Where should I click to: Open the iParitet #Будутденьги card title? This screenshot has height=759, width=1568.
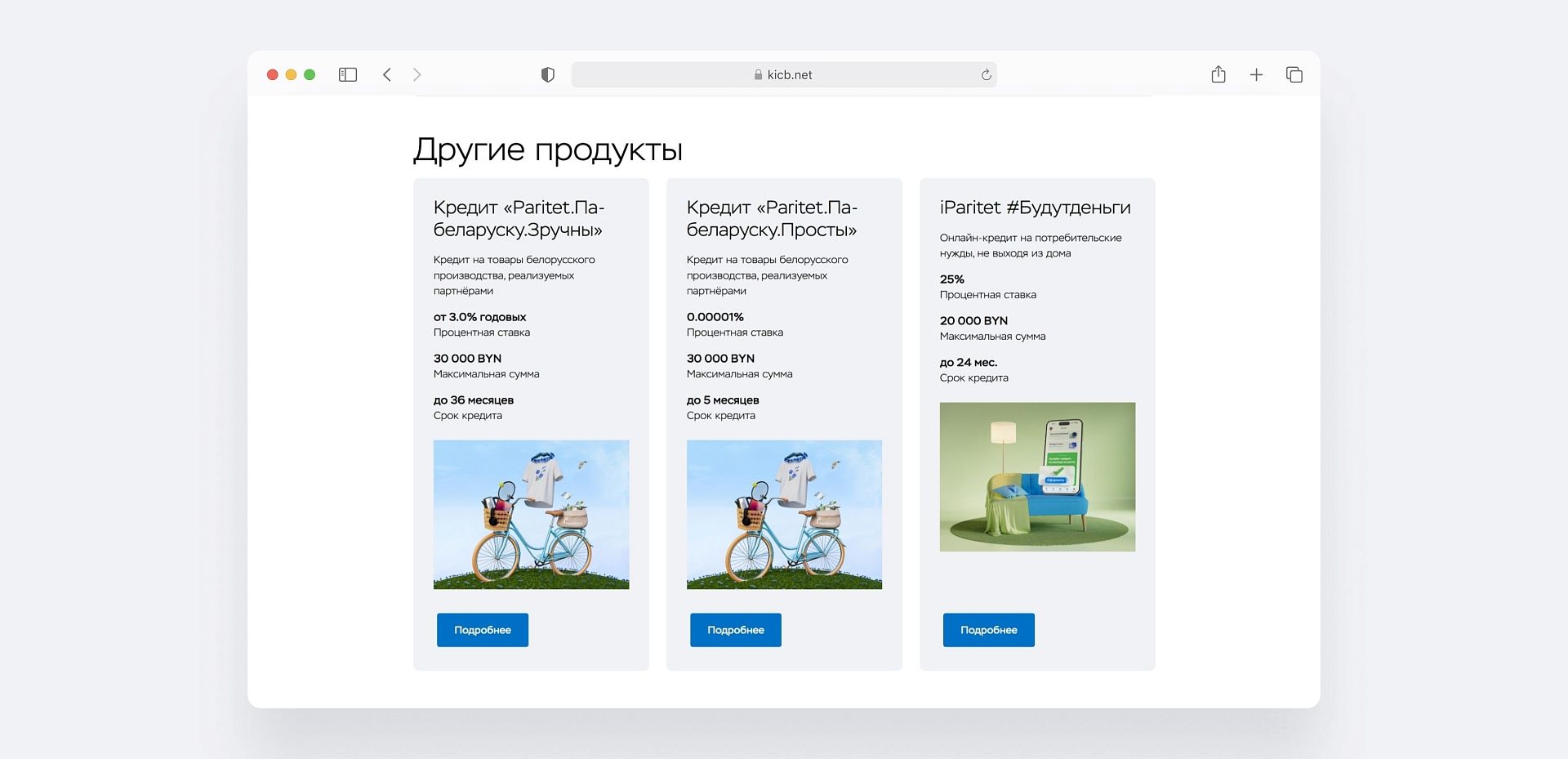[1035, 208]
